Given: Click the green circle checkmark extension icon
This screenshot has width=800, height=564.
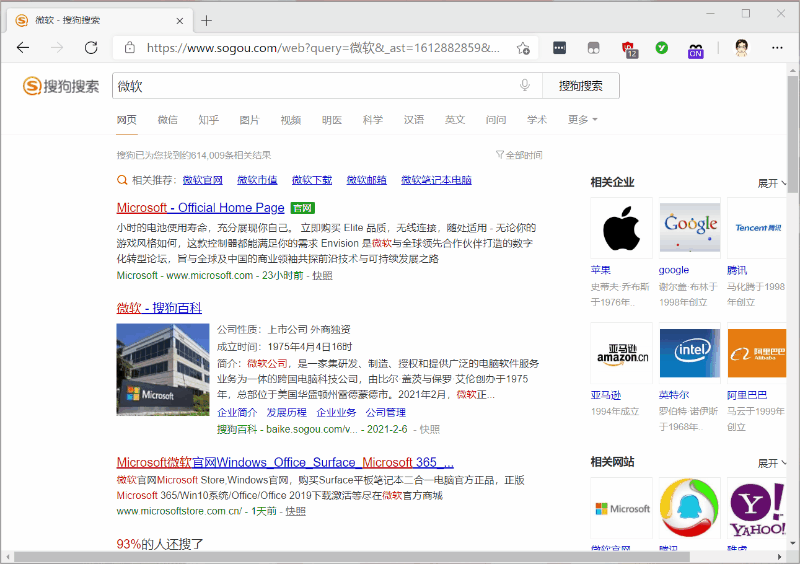Looking at the screenshot, I should [662, 48].
